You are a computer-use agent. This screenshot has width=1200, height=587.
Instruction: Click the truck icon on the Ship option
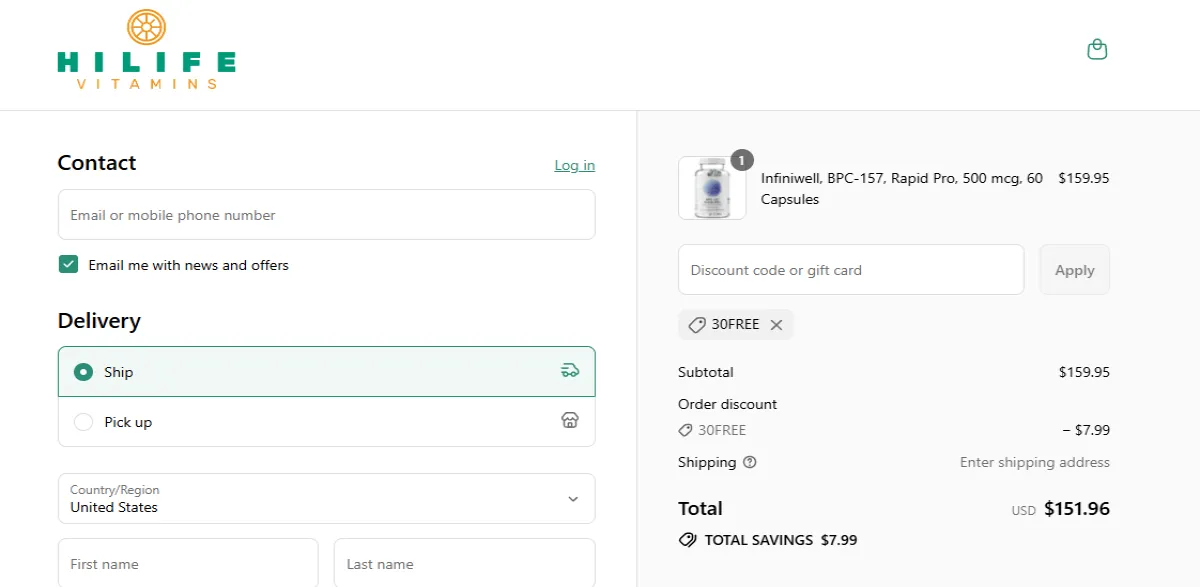click(570, 369)
